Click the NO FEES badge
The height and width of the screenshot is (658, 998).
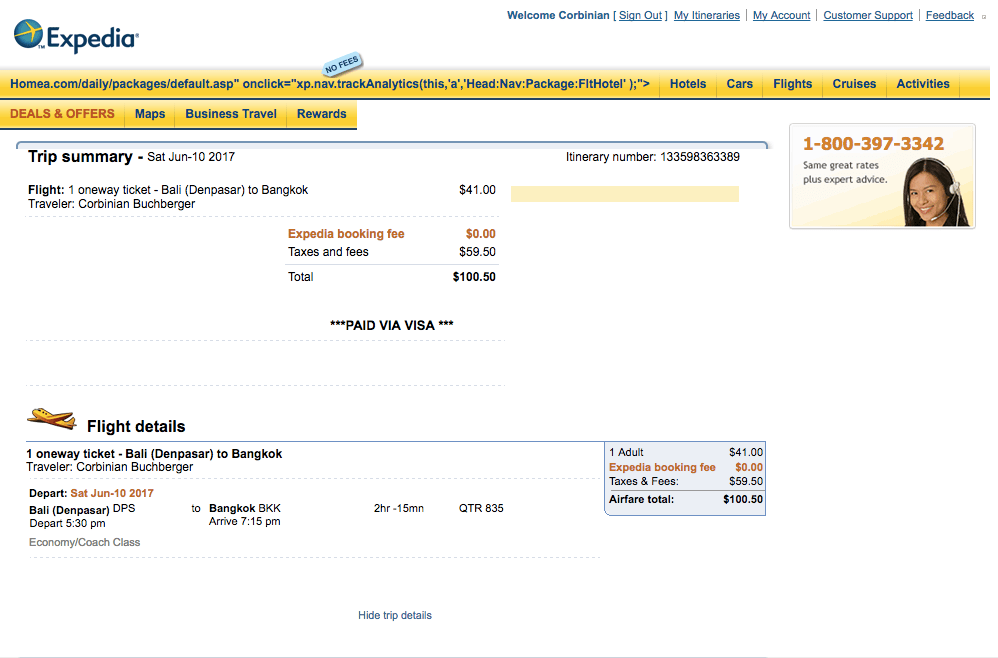point(340,65)
